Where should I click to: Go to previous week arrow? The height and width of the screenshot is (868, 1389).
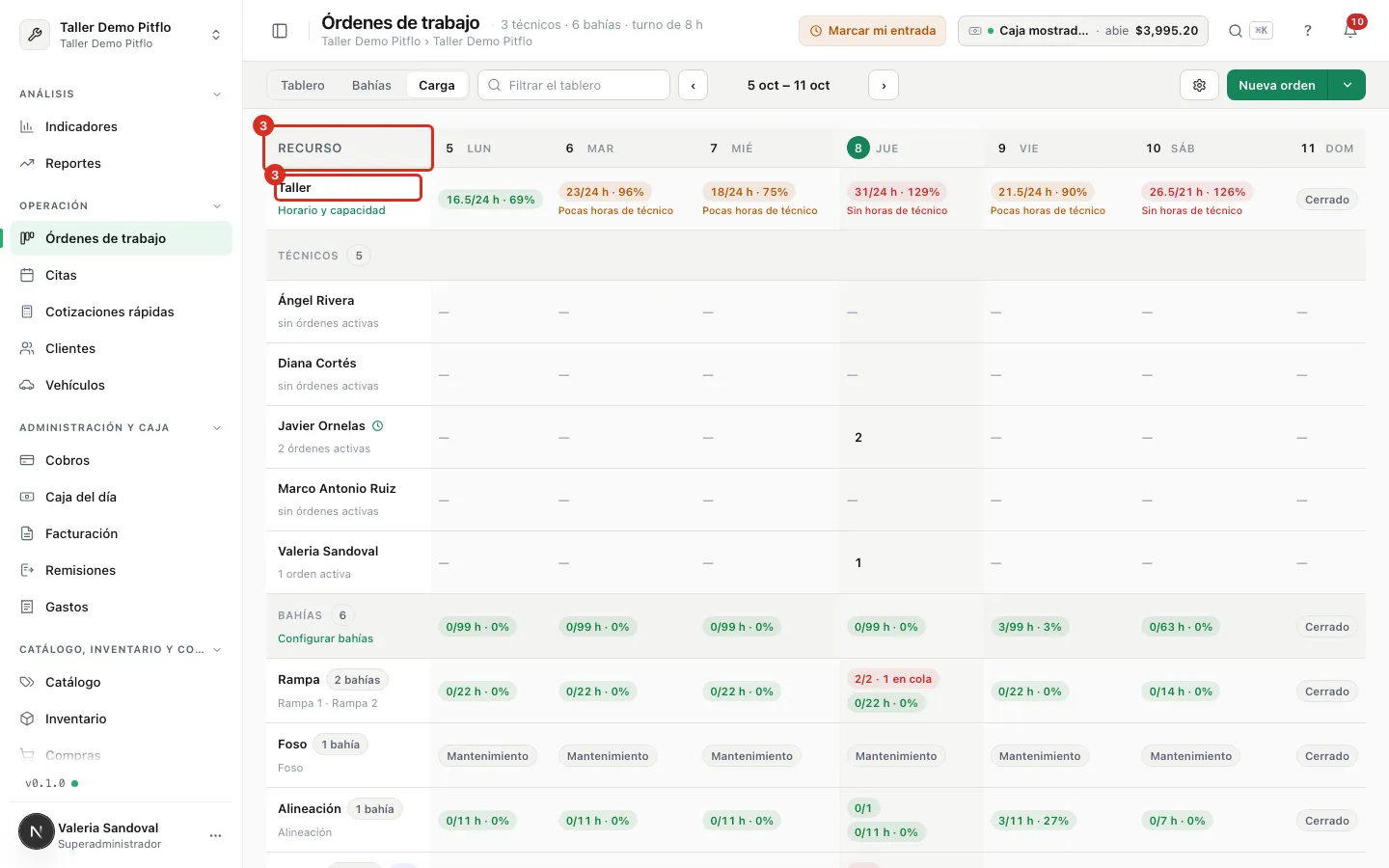693,85
